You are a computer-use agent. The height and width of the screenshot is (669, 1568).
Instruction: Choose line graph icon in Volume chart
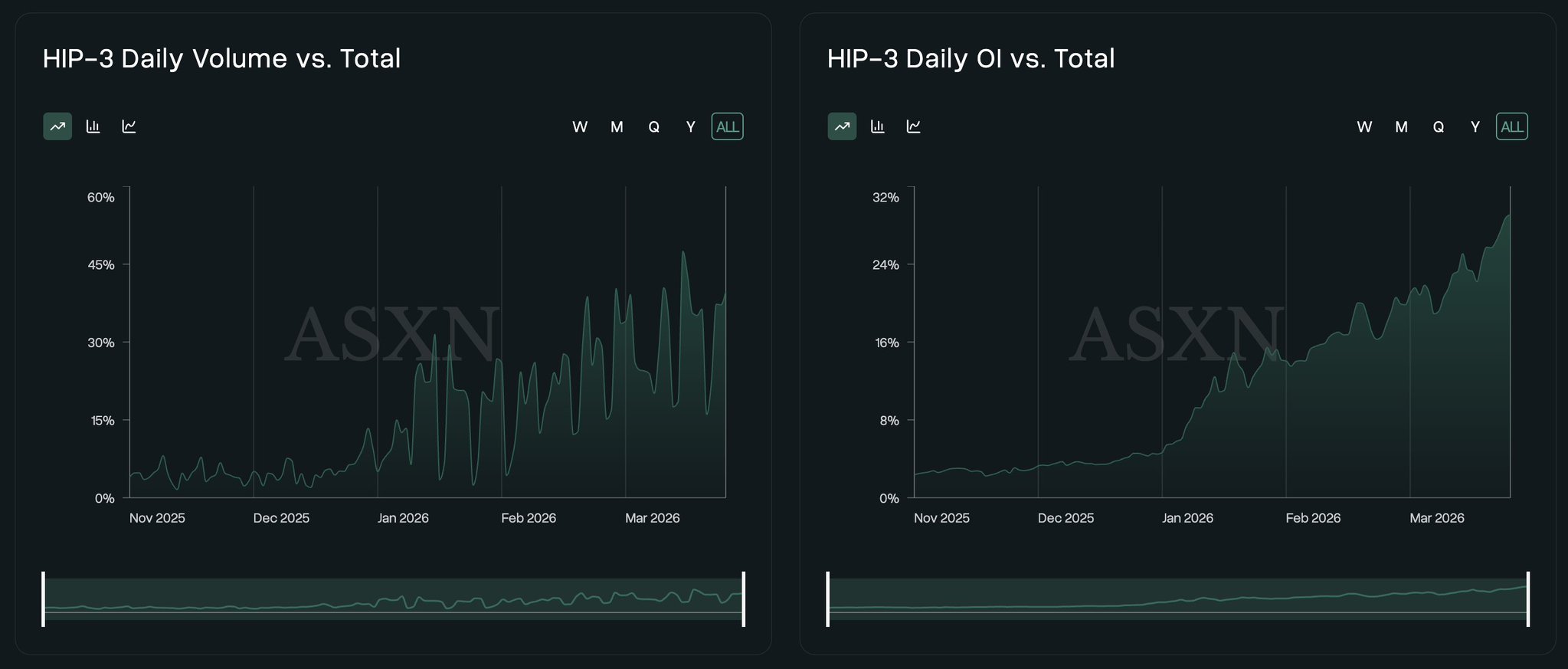(129, 126)
